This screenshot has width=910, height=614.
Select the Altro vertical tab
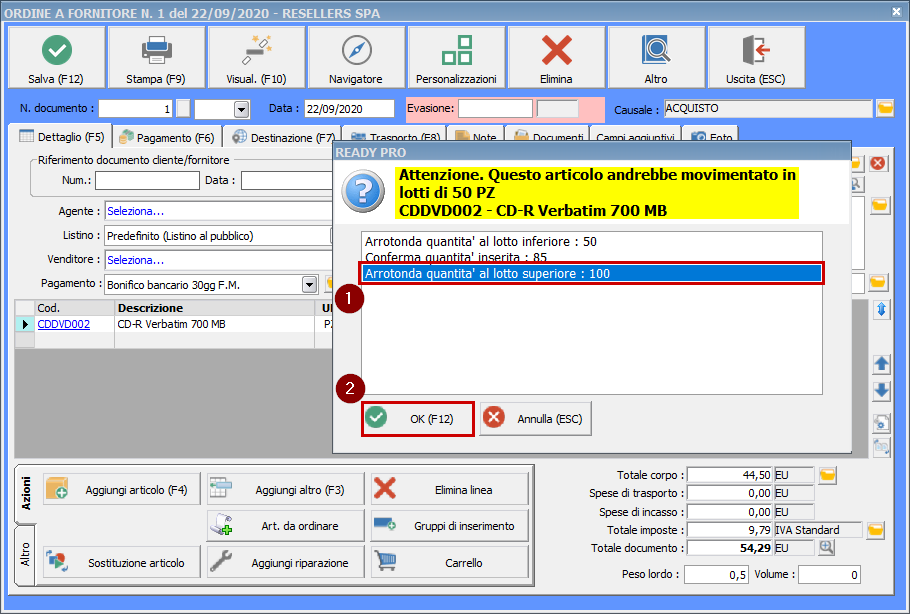point(26,555)
